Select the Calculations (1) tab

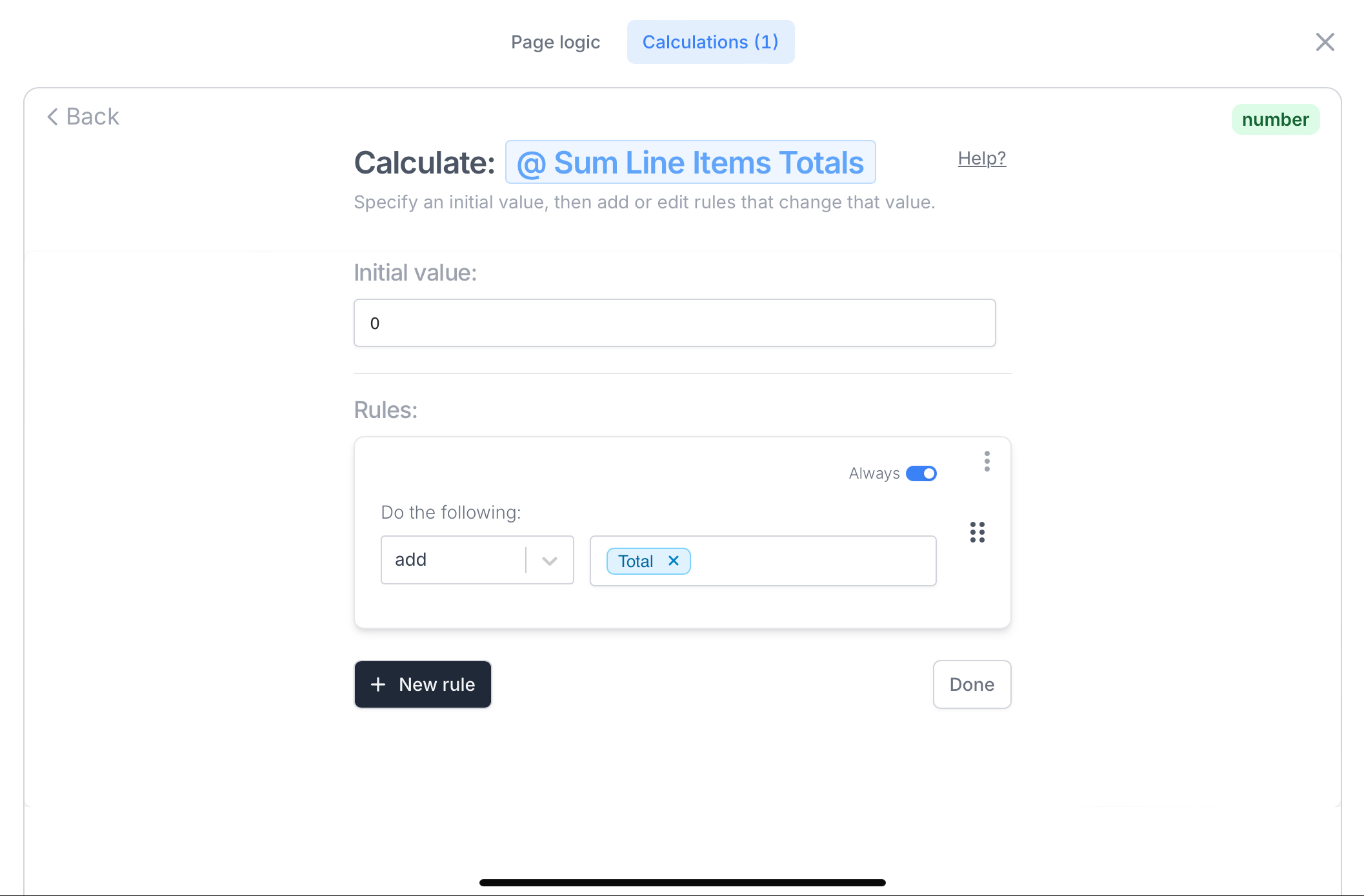(710, 42)
